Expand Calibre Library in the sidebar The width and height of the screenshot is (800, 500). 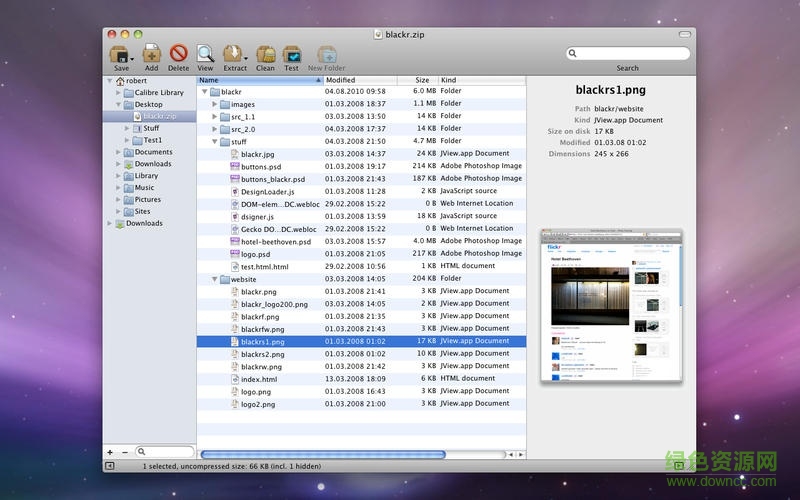(x=118, y=92)
